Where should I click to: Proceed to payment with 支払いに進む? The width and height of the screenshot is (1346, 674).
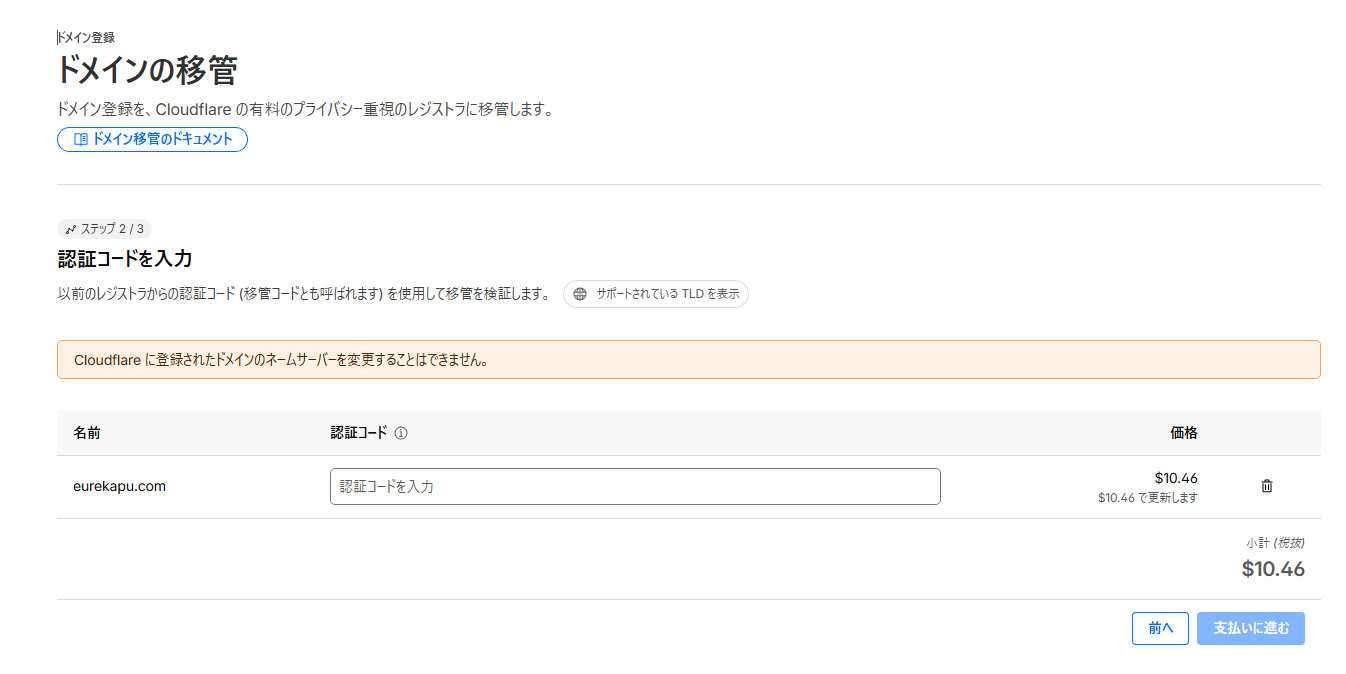1250,628
